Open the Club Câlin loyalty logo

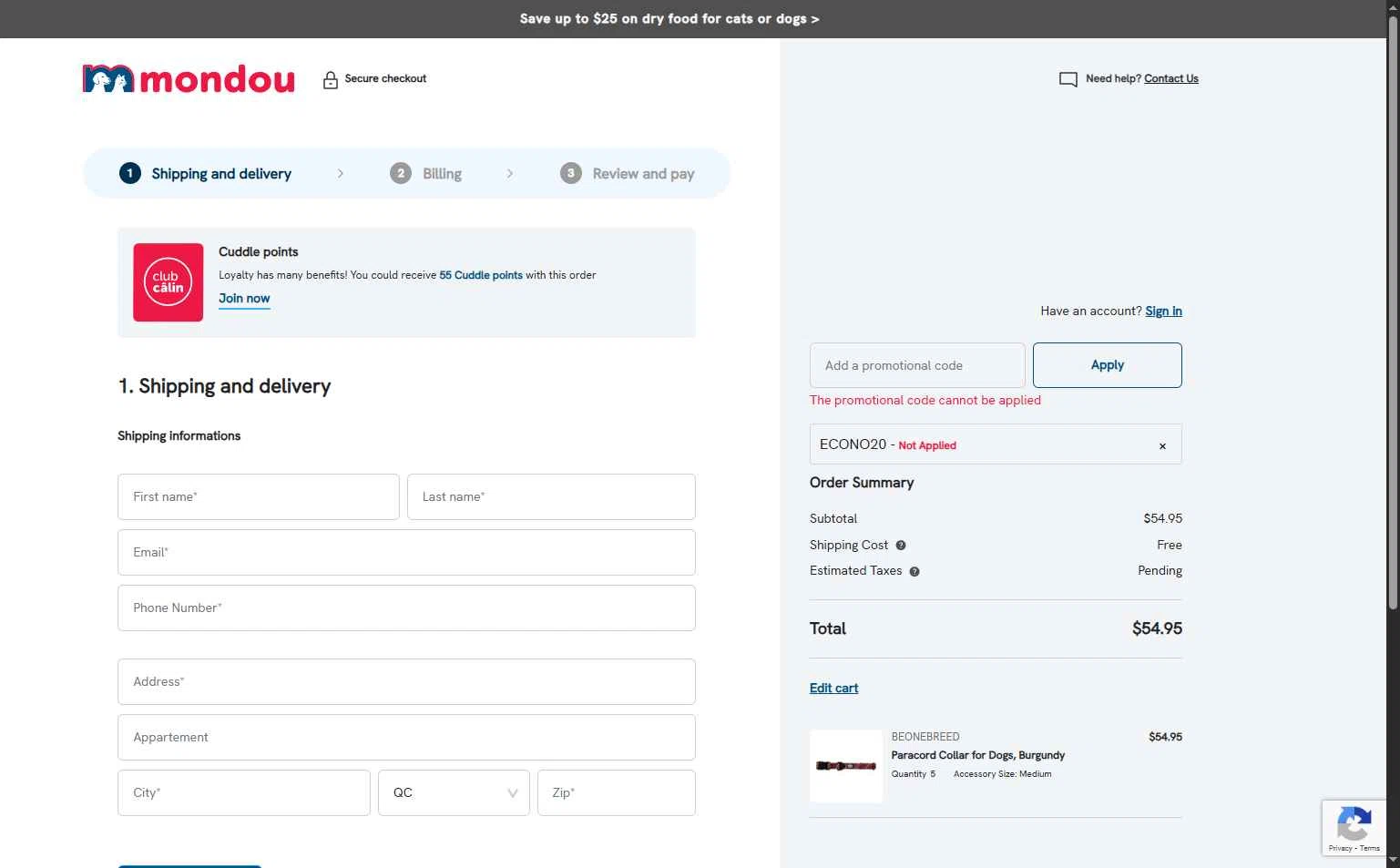(169, 282)
